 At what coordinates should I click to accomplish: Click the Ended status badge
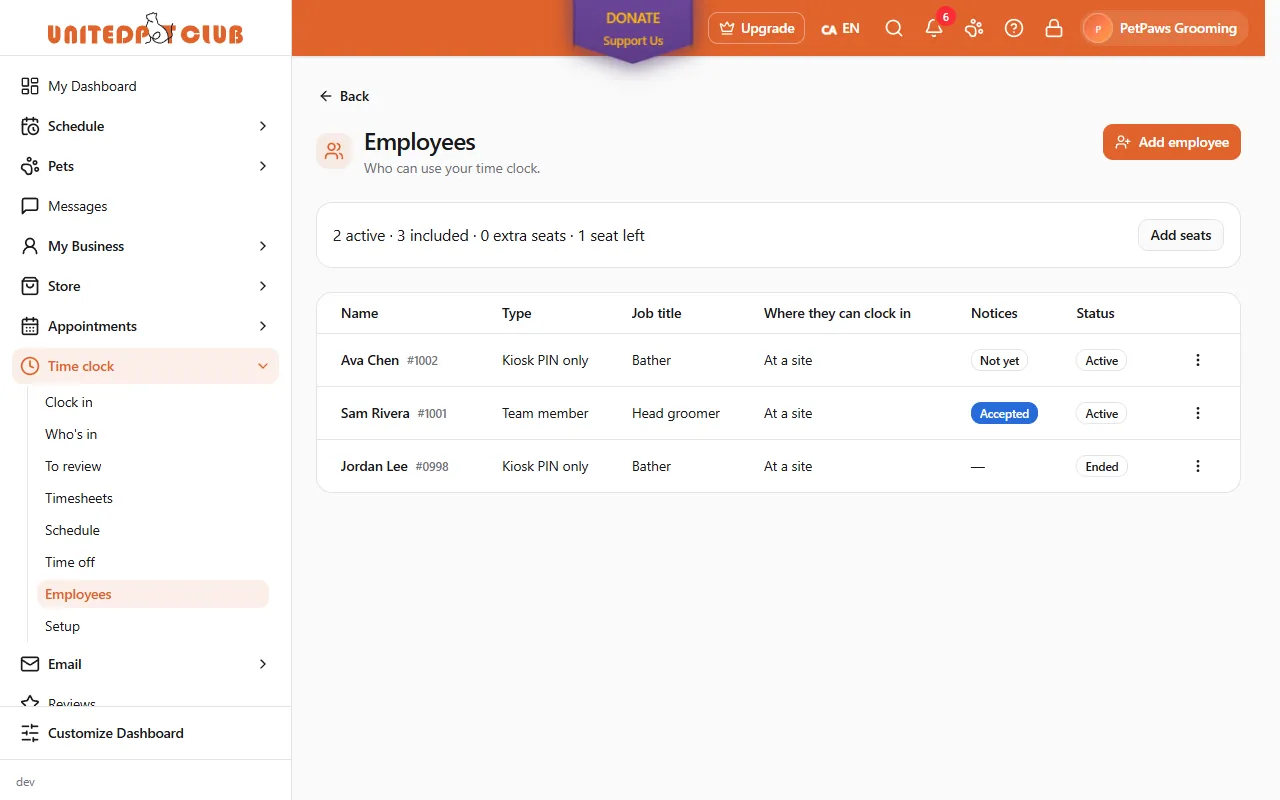pos(1102,466)
